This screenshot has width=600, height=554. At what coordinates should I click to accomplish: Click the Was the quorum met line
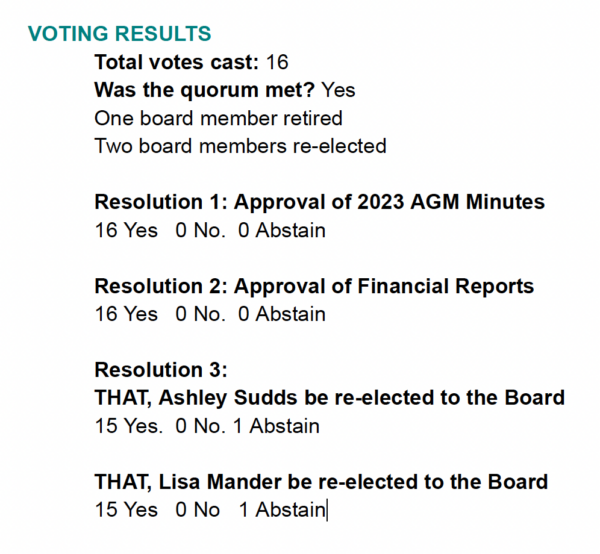225,90
